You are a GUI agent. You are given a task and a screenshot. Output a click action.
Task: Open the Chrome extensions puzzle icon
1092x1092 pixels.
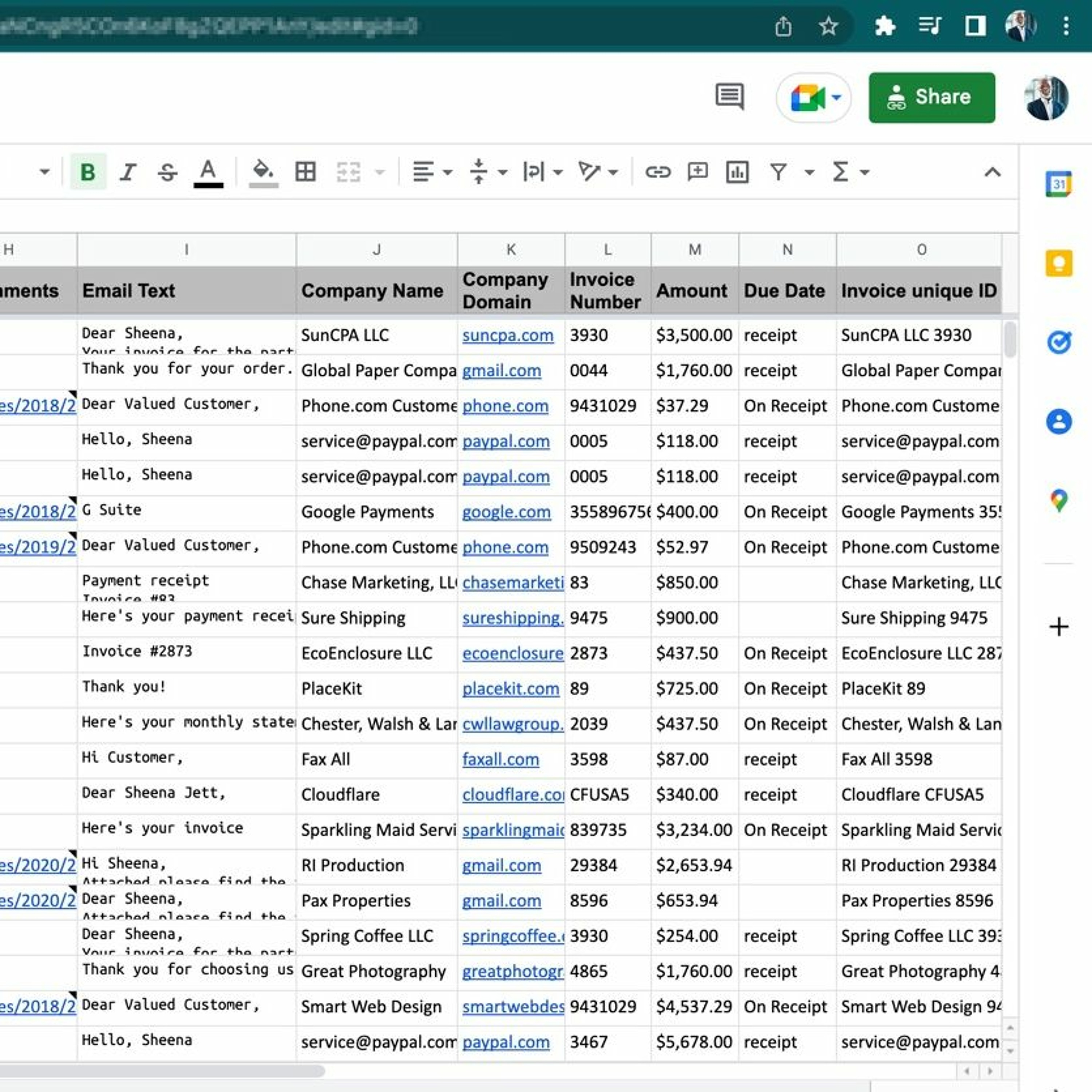click(x=885, y=26)
